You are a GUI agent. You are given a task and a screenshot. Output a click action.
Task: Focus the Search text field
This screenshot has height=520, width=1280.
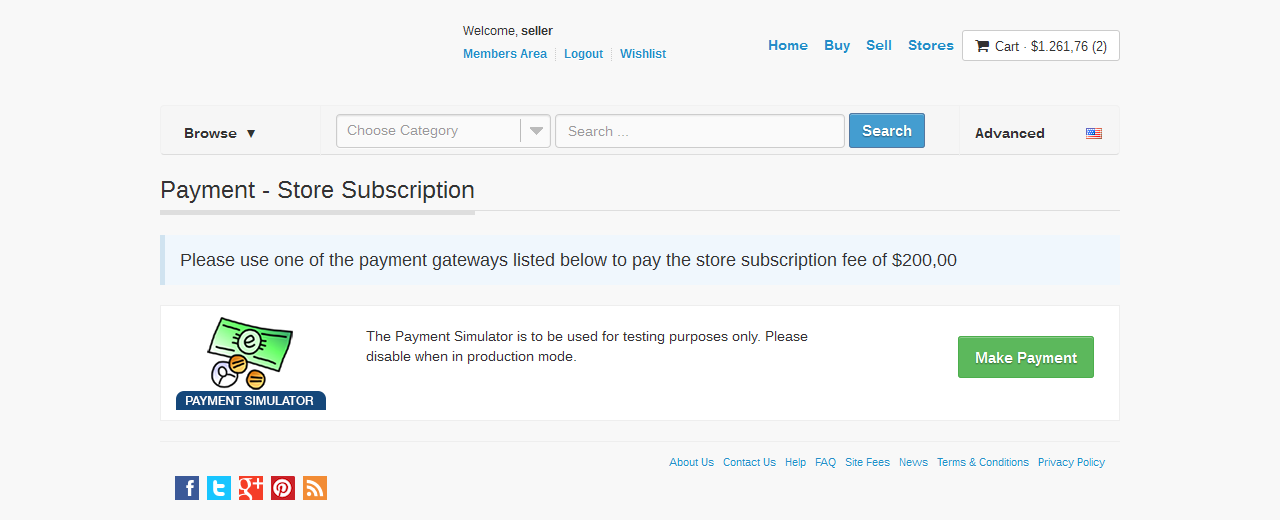tap(700, 131)
